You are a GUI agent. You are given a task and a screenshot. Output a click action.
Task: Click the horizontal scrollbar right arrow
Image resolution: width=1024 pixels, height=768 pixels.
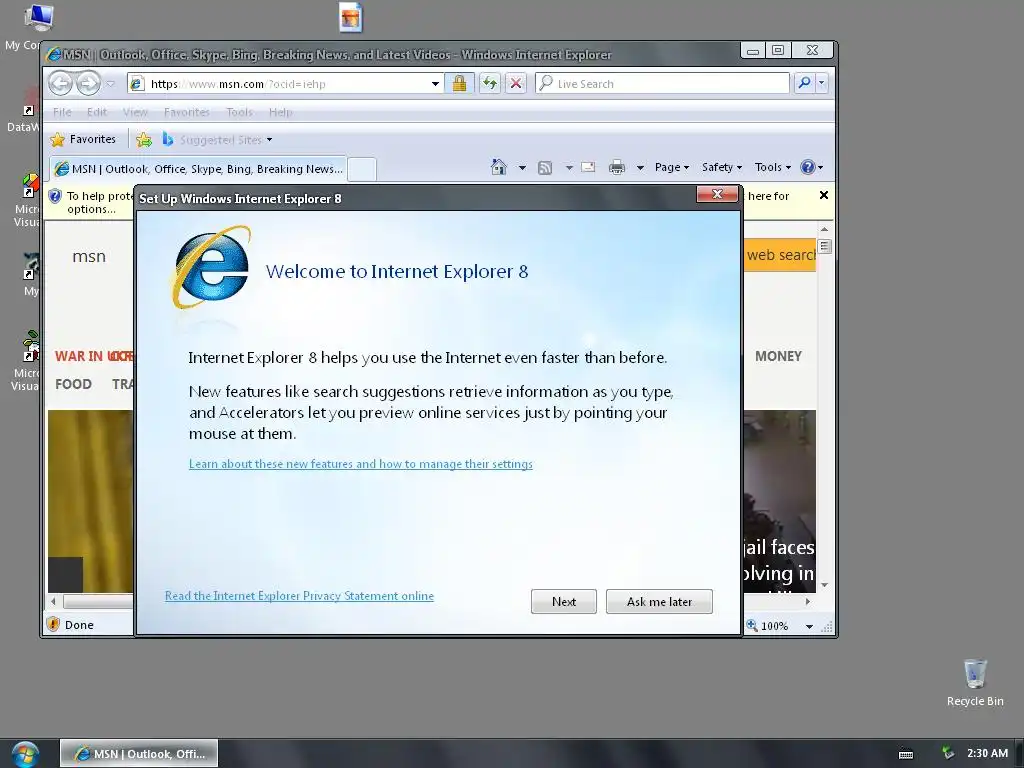[x=808, y=601]
